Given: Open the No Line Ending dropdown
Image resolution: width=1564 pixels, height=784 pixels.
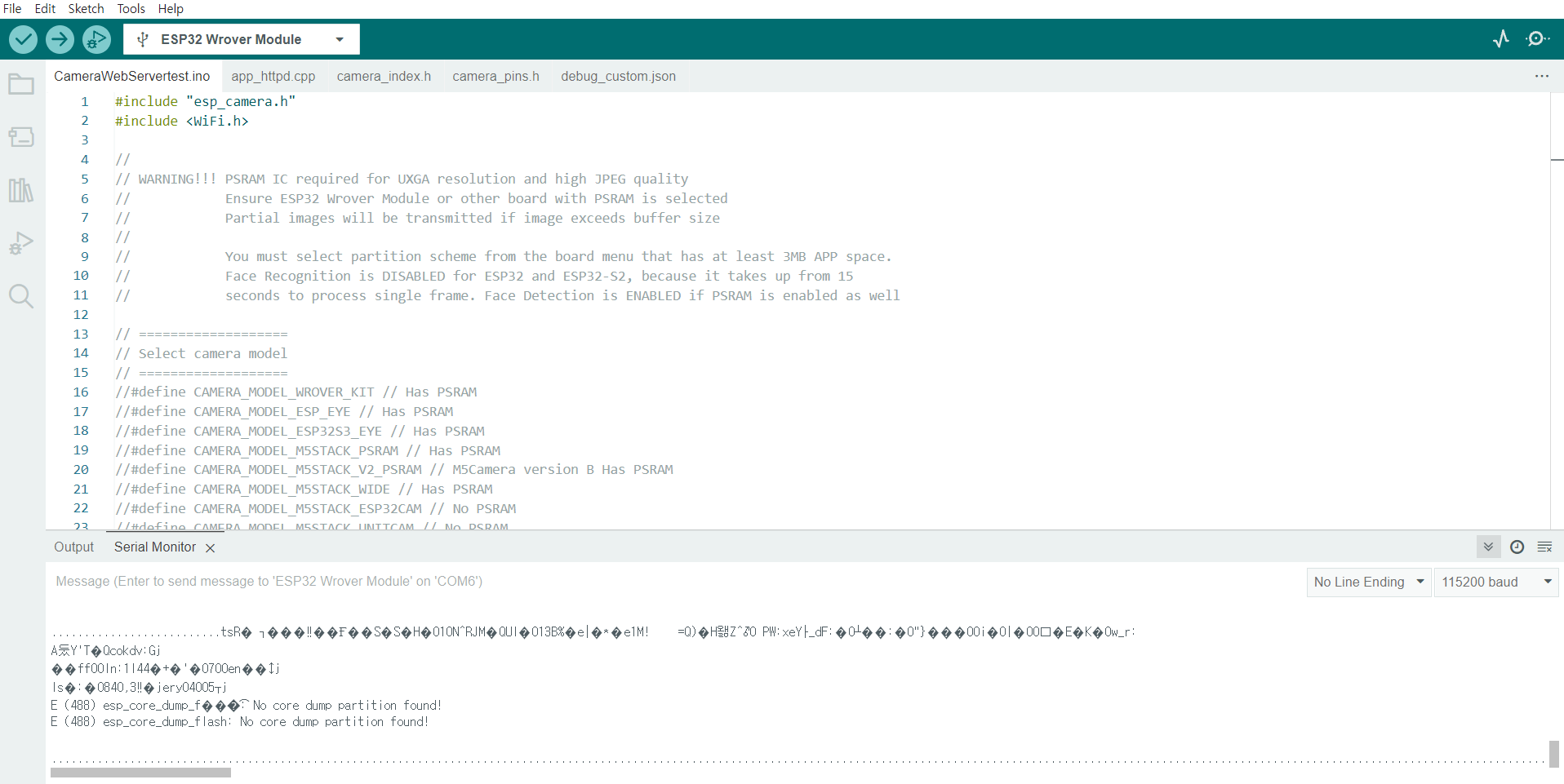Looking at the screenshot, I should 1368,582.
